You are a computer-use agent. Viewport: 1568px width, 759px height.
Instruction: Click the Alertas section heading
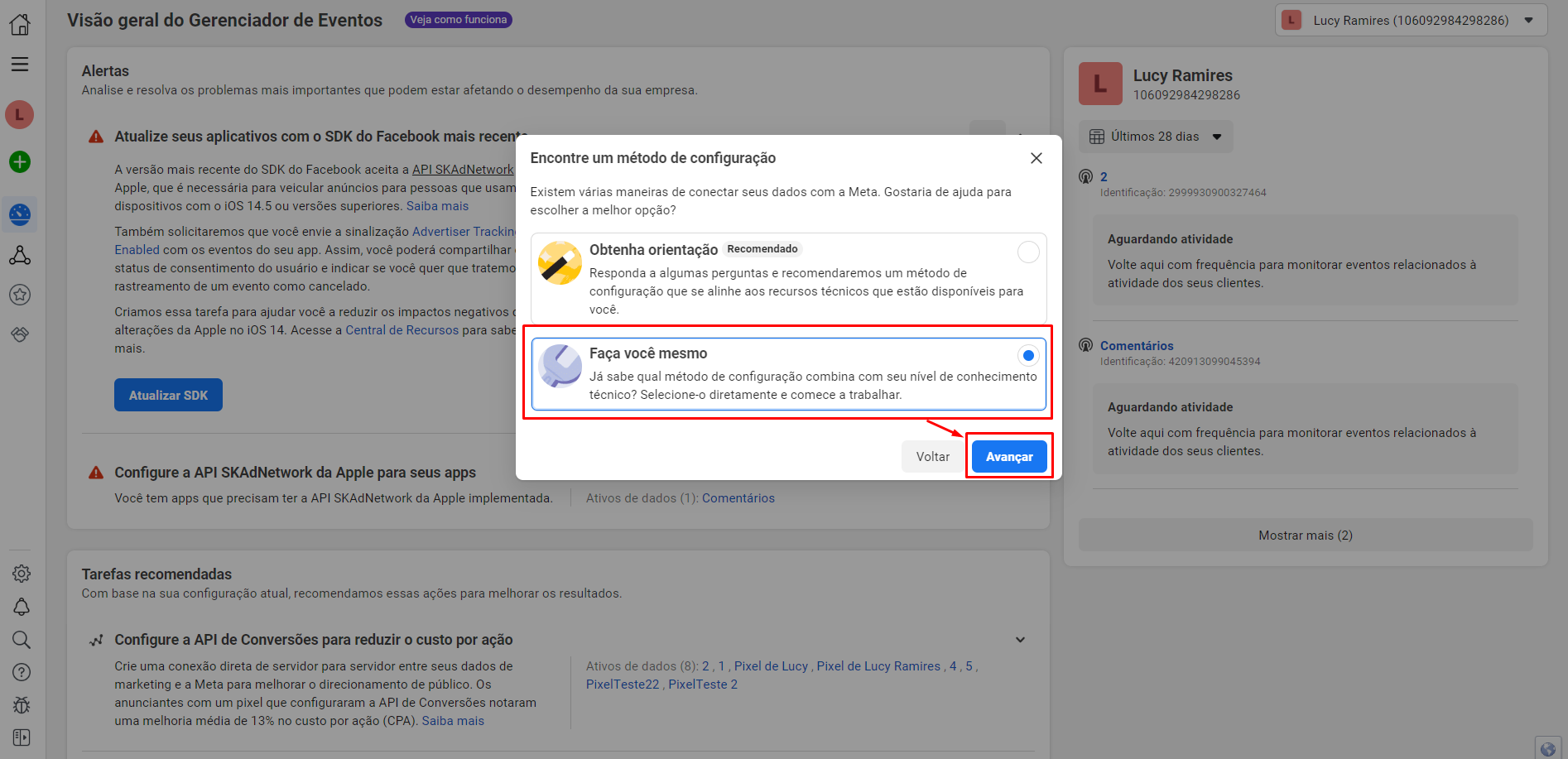click(x=105, y=71)
